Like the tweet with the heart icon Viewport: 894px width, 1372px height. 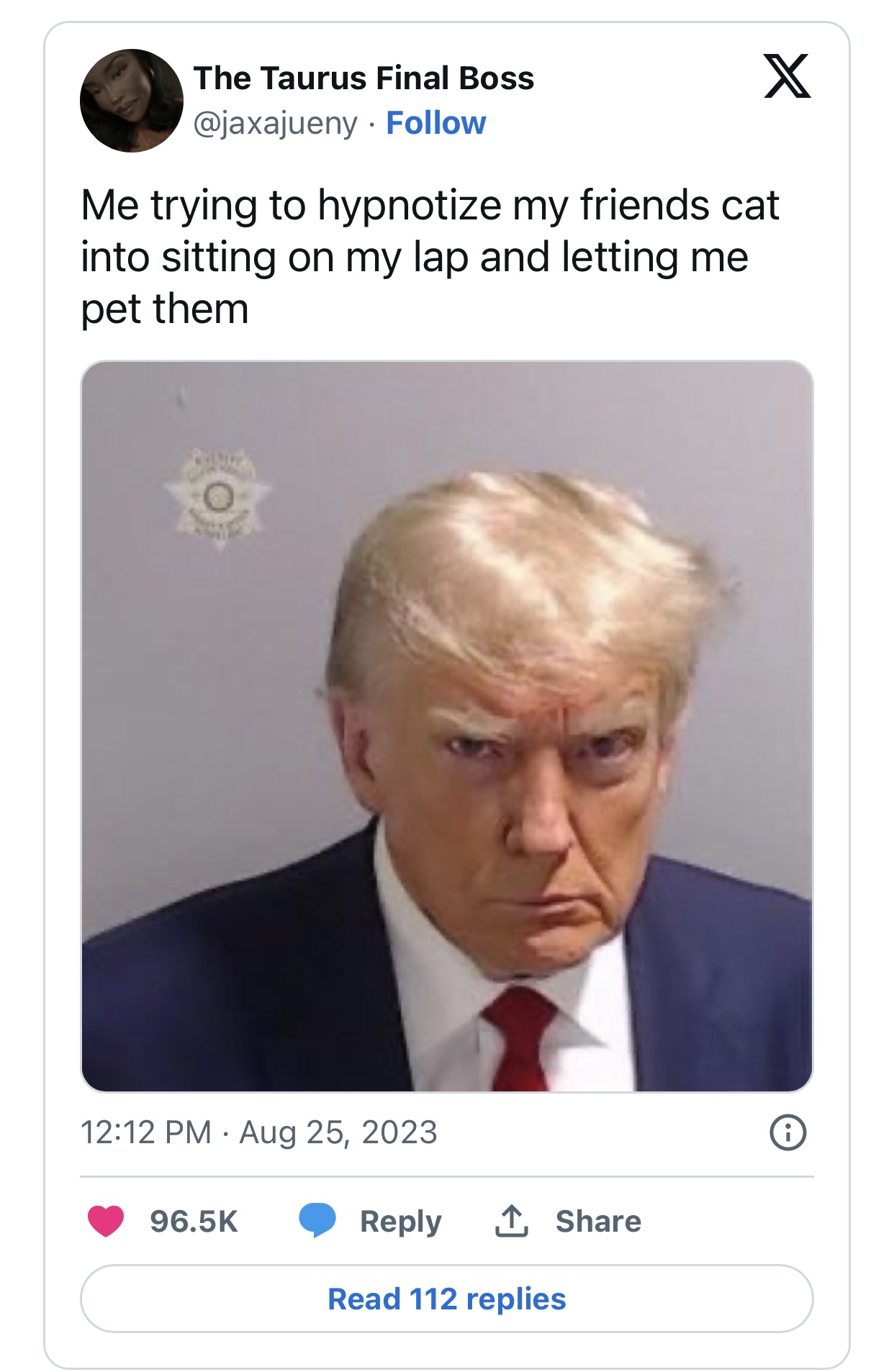[x=106, y=1221]
